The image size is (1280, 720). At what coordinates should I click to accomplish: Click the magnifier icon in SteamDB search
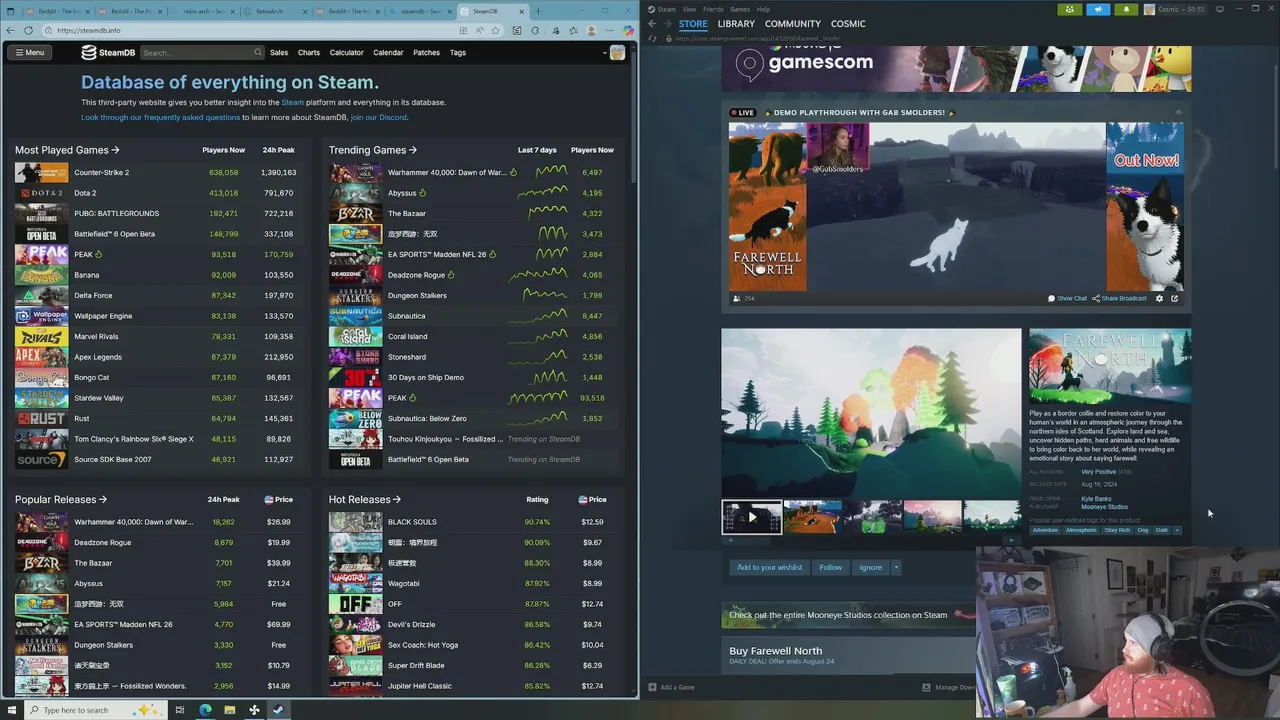click(258, 52)
